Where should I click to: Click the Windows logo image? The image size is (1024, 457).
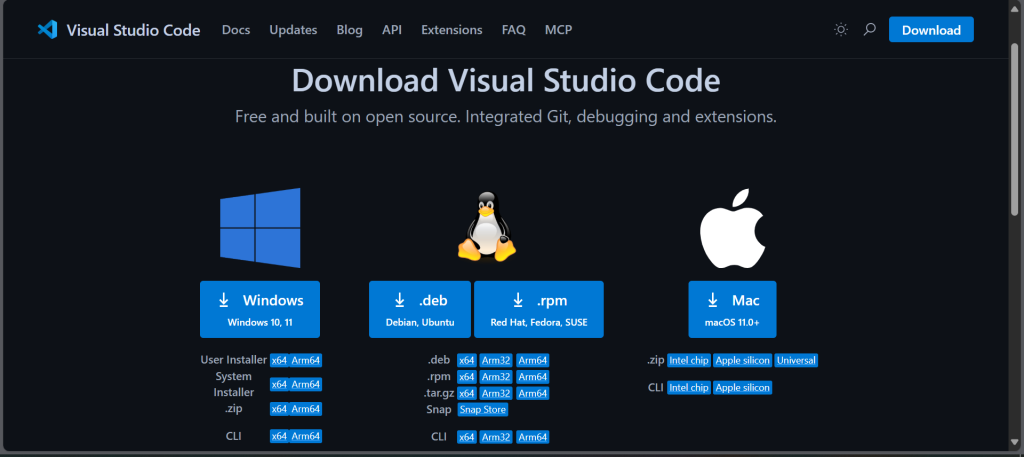(260, 228)
